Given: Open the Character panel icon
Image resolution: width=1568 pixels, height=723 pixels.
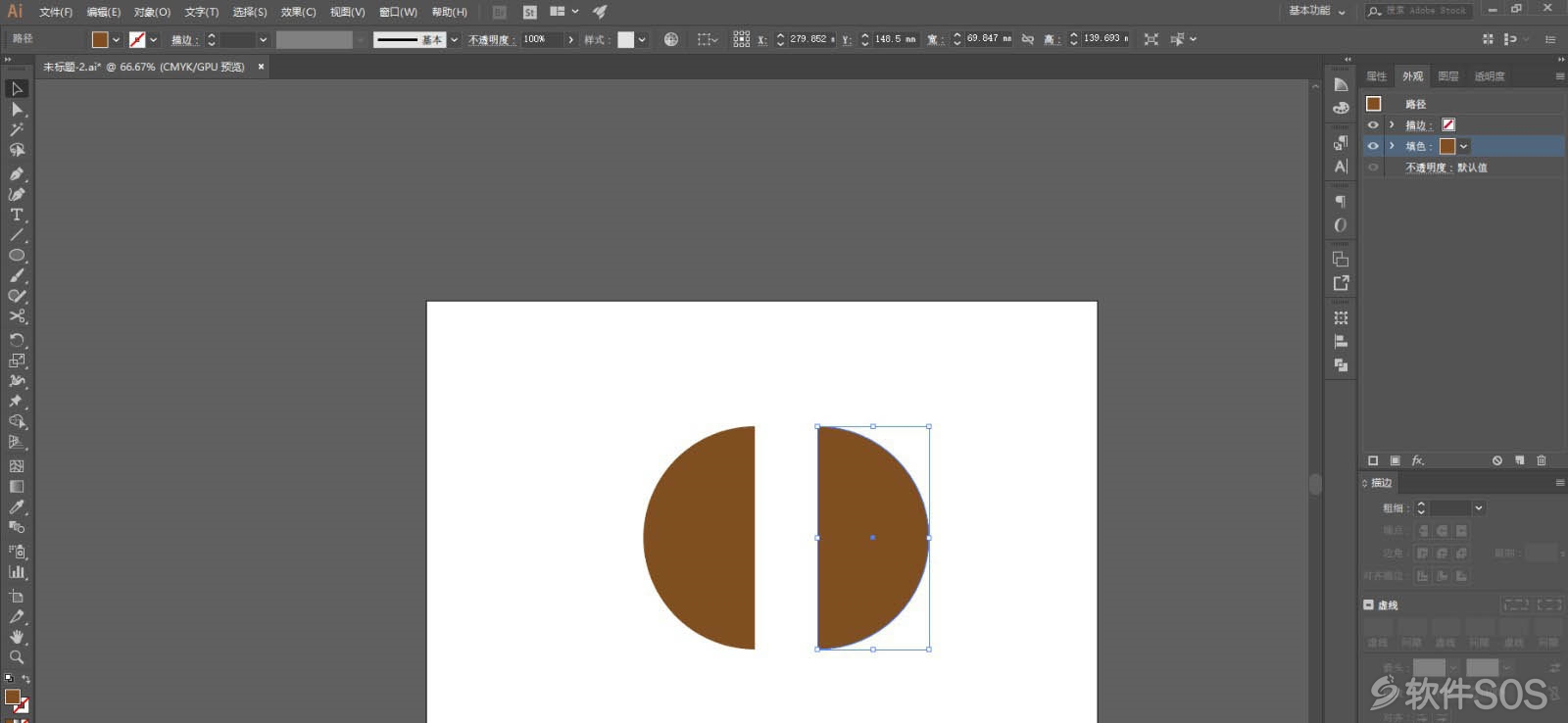Looking at the screenshot, I should (x=1341, y=167).
